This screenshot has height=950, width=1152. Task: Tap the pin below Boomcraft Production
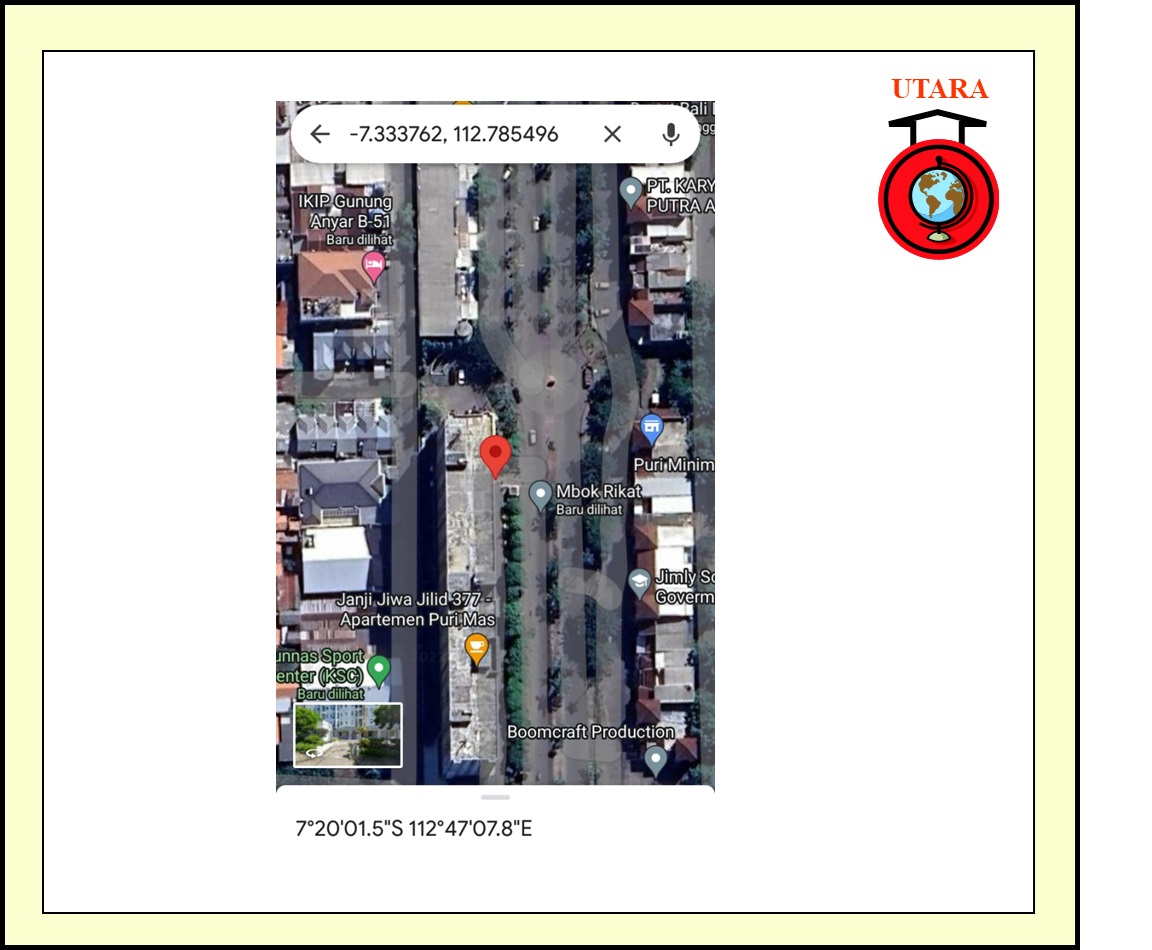tap(655, 760)
